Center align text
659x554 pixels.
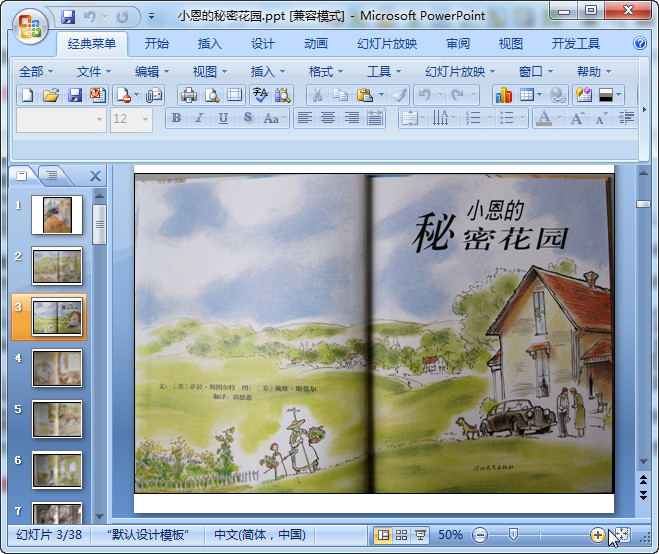tap(328, 118)
